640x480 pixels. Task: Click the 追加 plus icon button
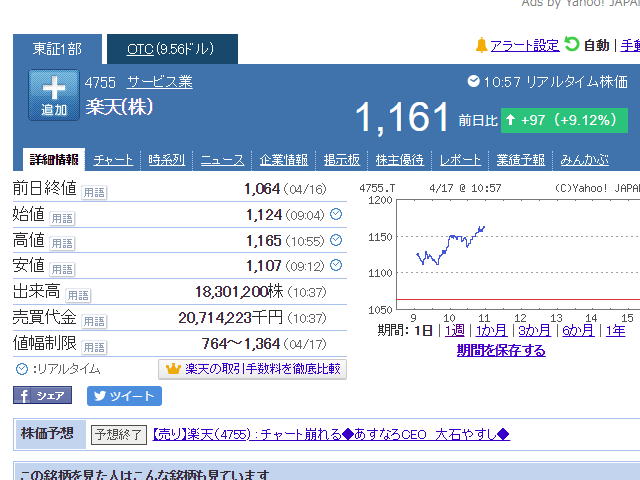(x=54, y=95)
